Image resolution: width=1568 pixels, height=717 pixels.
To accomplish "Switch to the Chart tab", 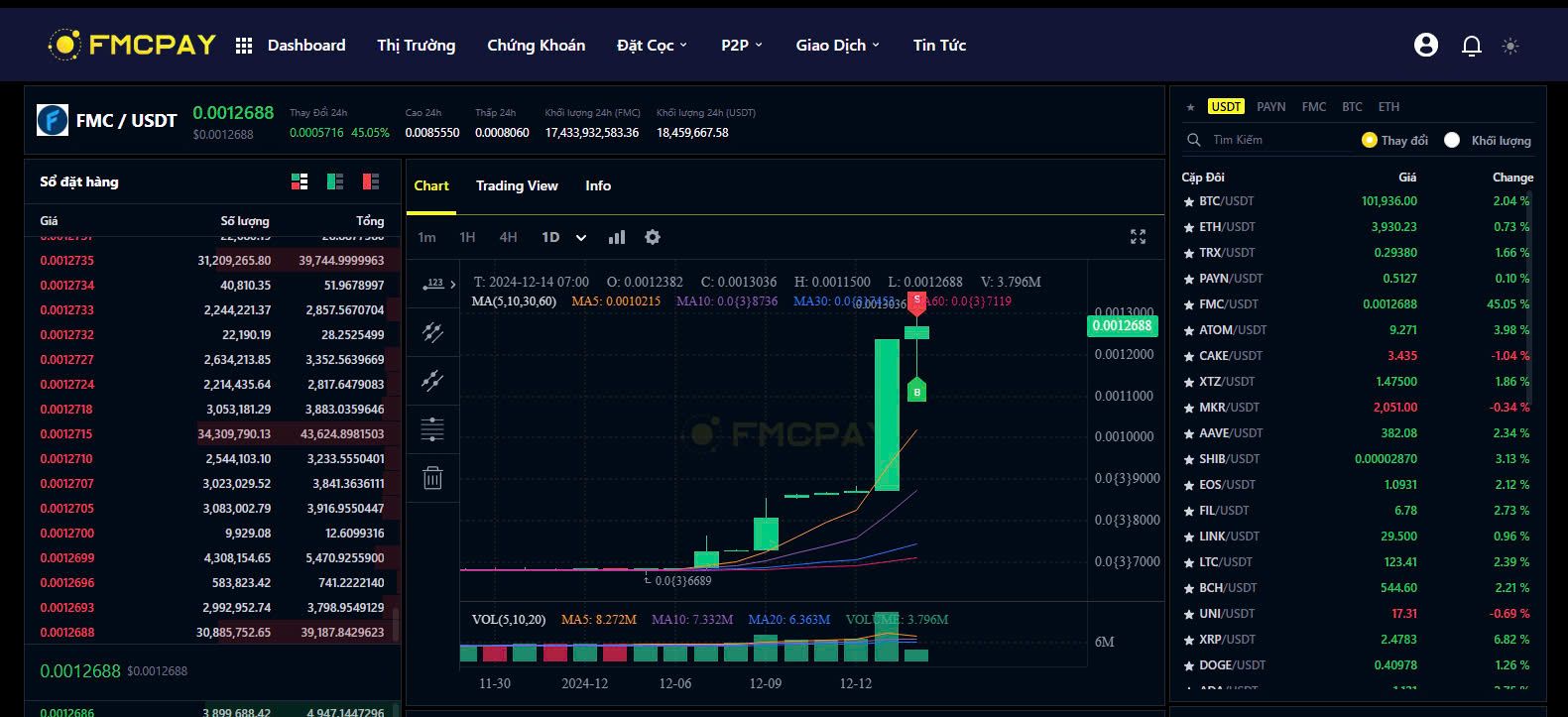I will (431, 185).
